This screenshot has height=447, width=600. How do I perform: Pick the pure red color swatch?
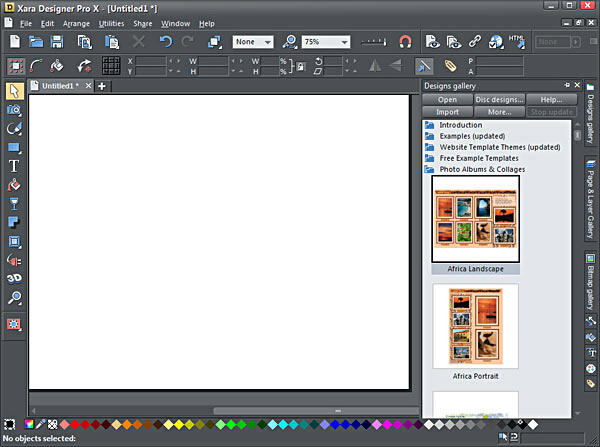(75, 424)
